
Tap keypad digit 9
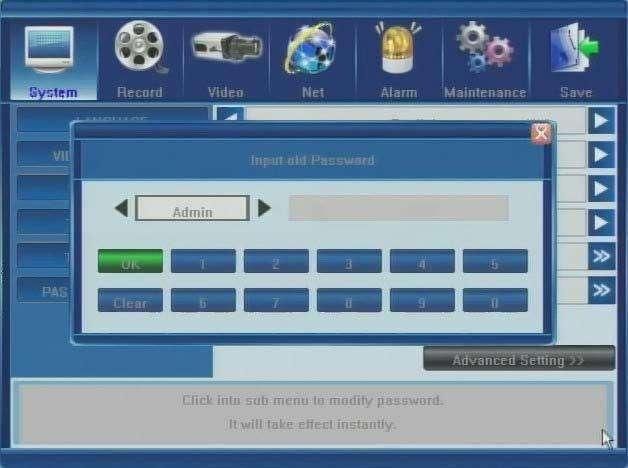tap(422, 300)
